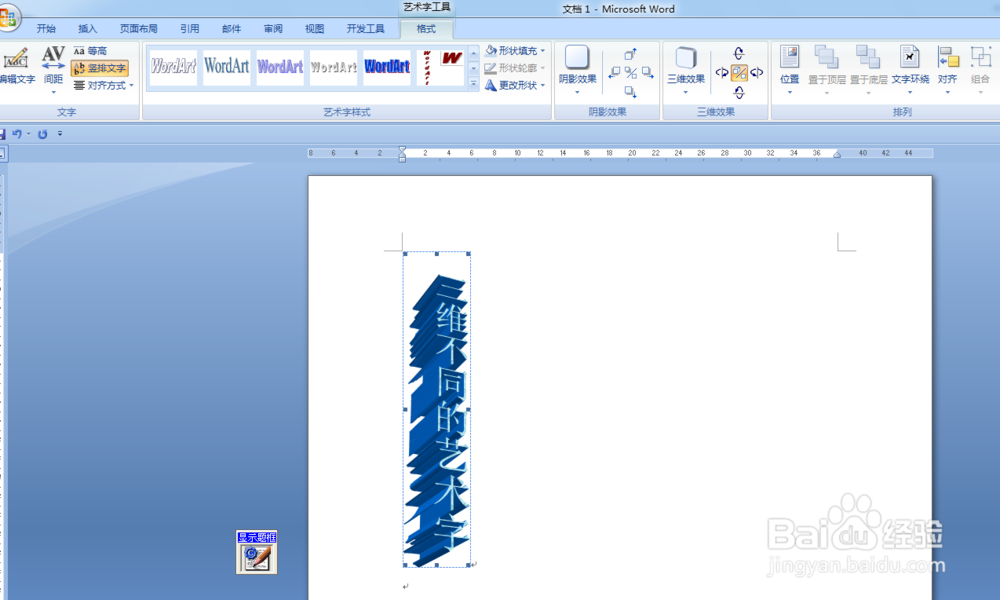Toggle the 3-D effect on/off
The image size is (1000, 600).
pyautogui.click(x=739, y=73)
